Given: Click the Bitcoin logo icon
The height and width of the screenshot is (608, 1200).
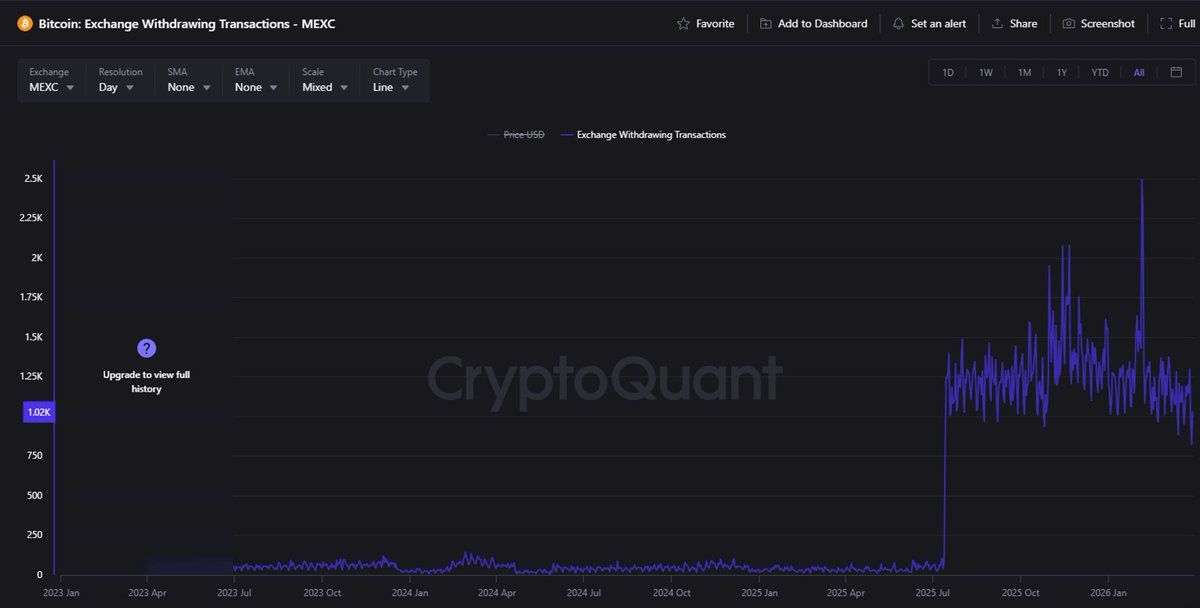Looking at the screenshot, I should pyautogui.click(x=24, y=23).
